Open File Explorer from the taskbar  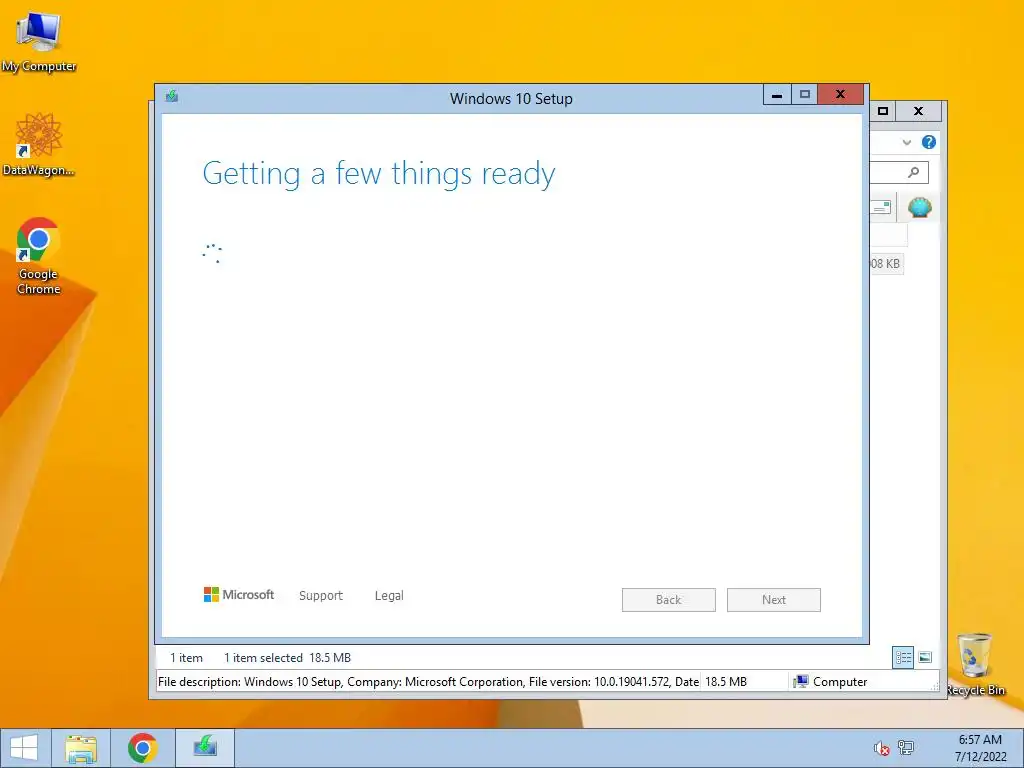coord(81,748)
